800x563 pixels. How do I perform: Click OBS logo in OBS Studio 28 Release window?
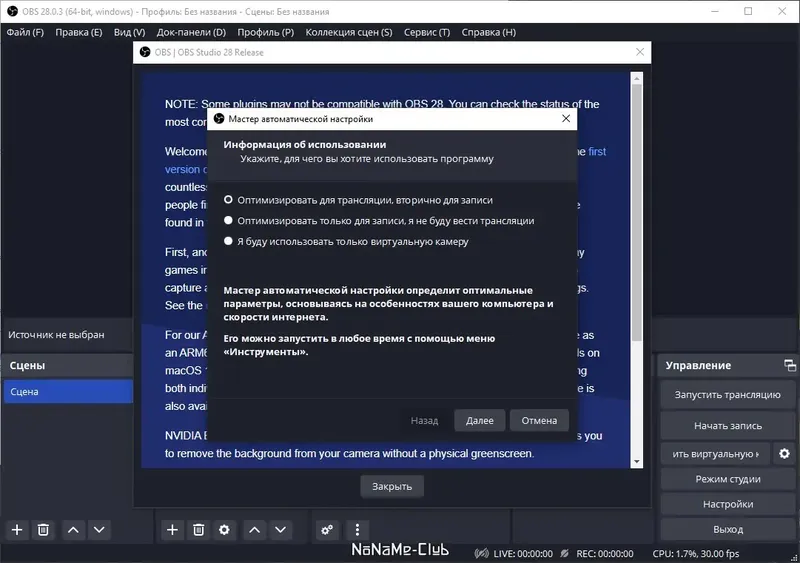tap(145, 52)
